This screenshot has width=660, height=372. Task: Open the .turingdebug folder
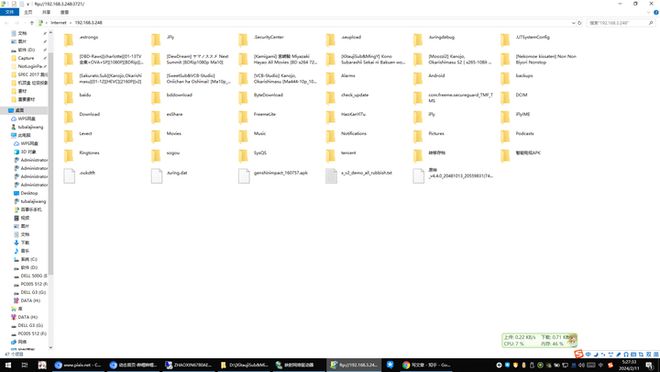click(x=434, y=40)
